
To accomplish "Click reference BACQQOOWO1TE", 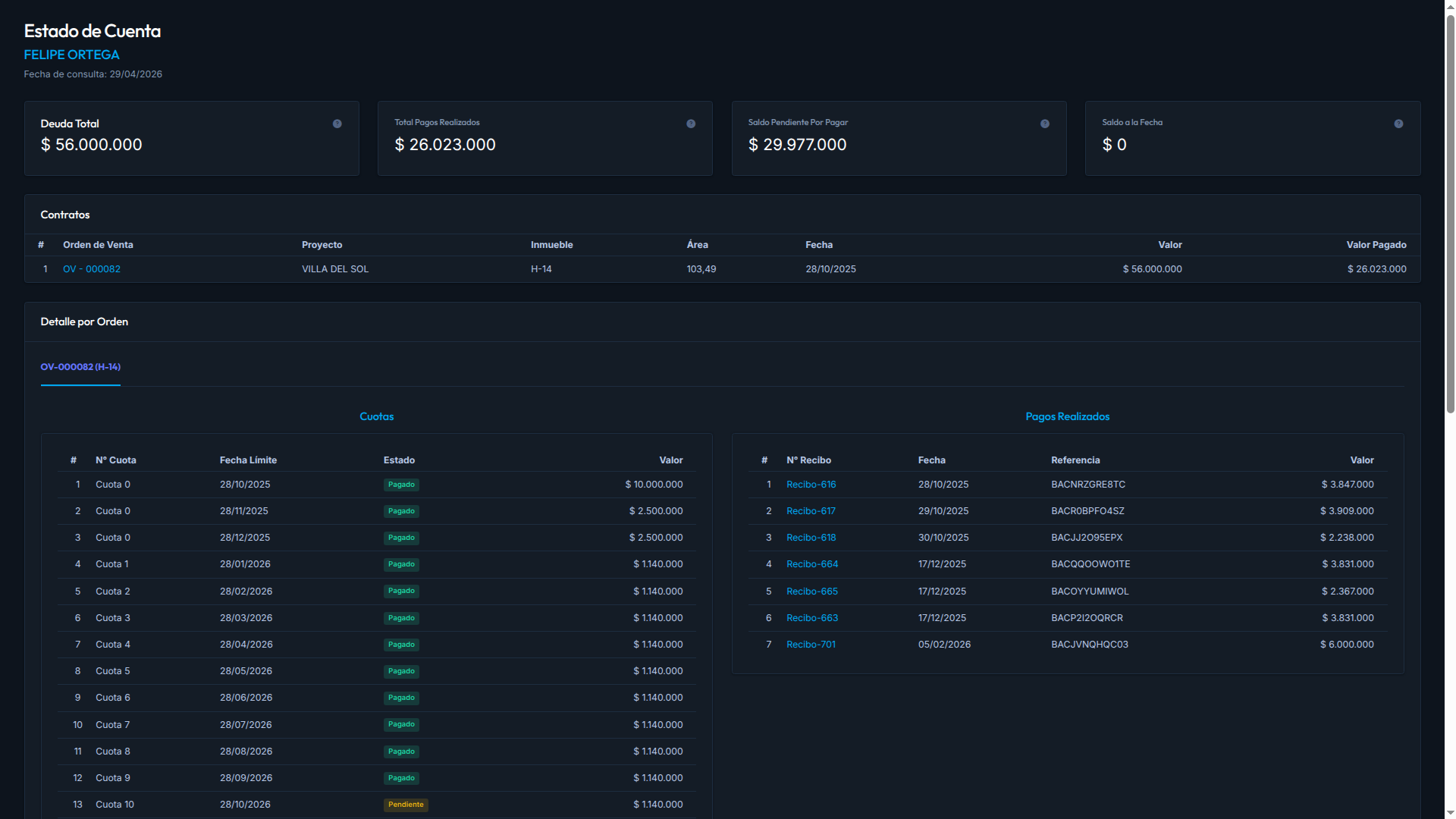I will (x=1090, y=564).
